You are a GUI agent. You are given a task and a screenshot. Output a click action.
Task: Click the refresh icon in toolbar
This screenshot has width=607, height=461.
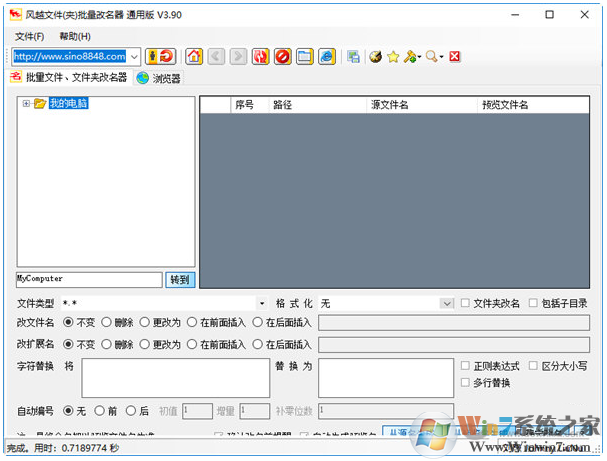pos(260,57)
